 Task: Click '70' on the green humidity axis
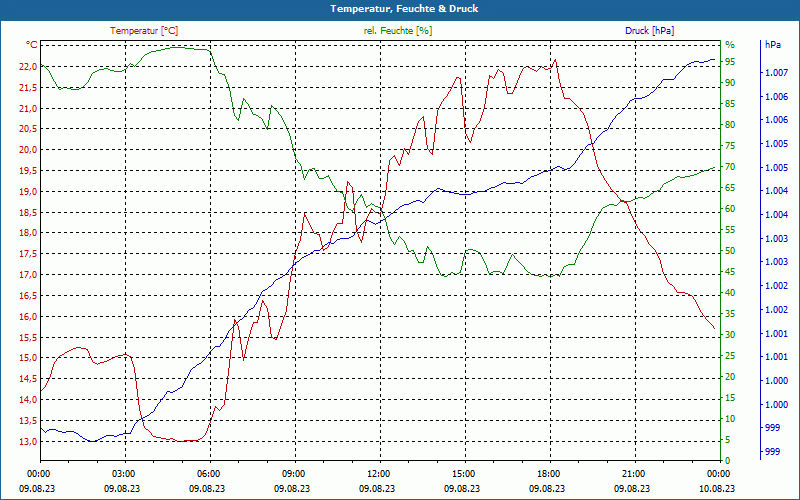click(x=730, y=167)
